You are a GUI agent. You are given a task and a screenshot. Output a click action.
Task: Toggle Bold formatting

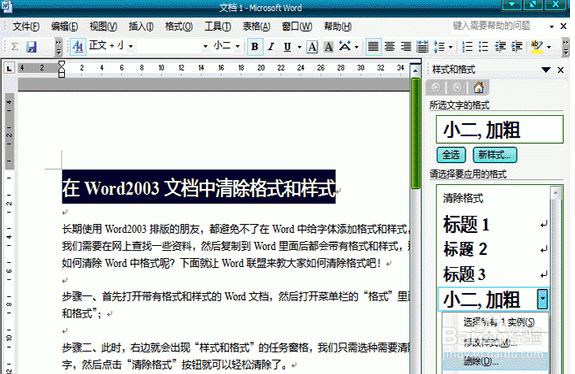(x=255, y=47)
